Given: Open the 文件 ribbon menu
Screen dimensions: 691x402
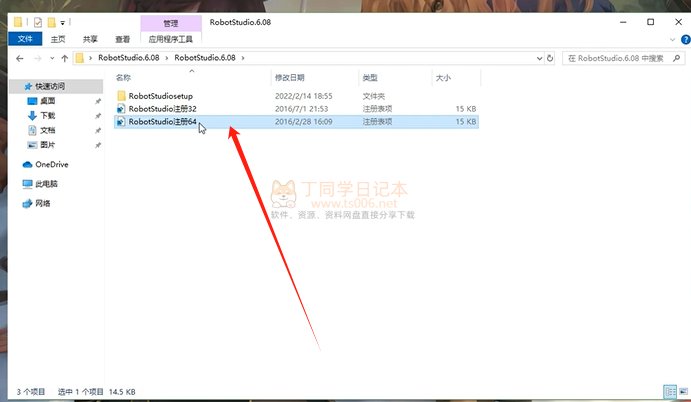Looking at the screenshot, I should click(25, 39).
